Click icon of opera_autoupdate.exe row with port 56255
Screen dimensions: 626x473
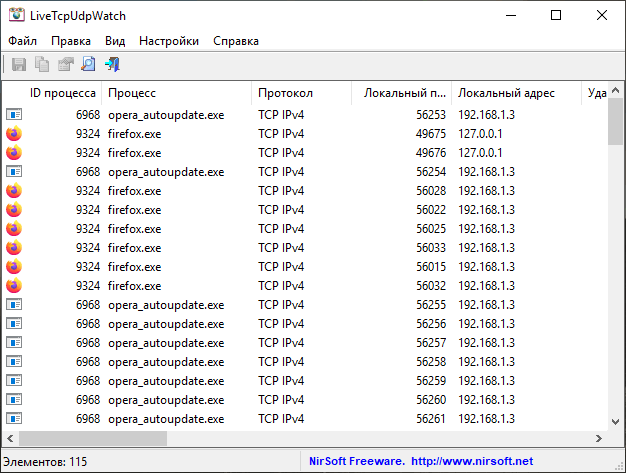pyautogui.click(x=14, y=305)
